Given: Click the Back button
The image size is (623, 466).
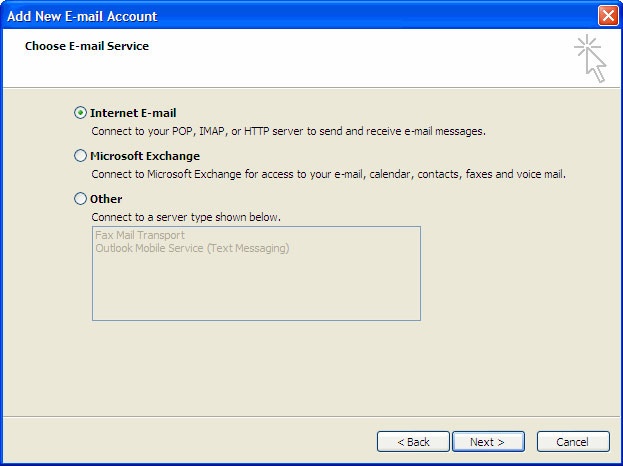Looking at the screenshot, I should [413, 442].
